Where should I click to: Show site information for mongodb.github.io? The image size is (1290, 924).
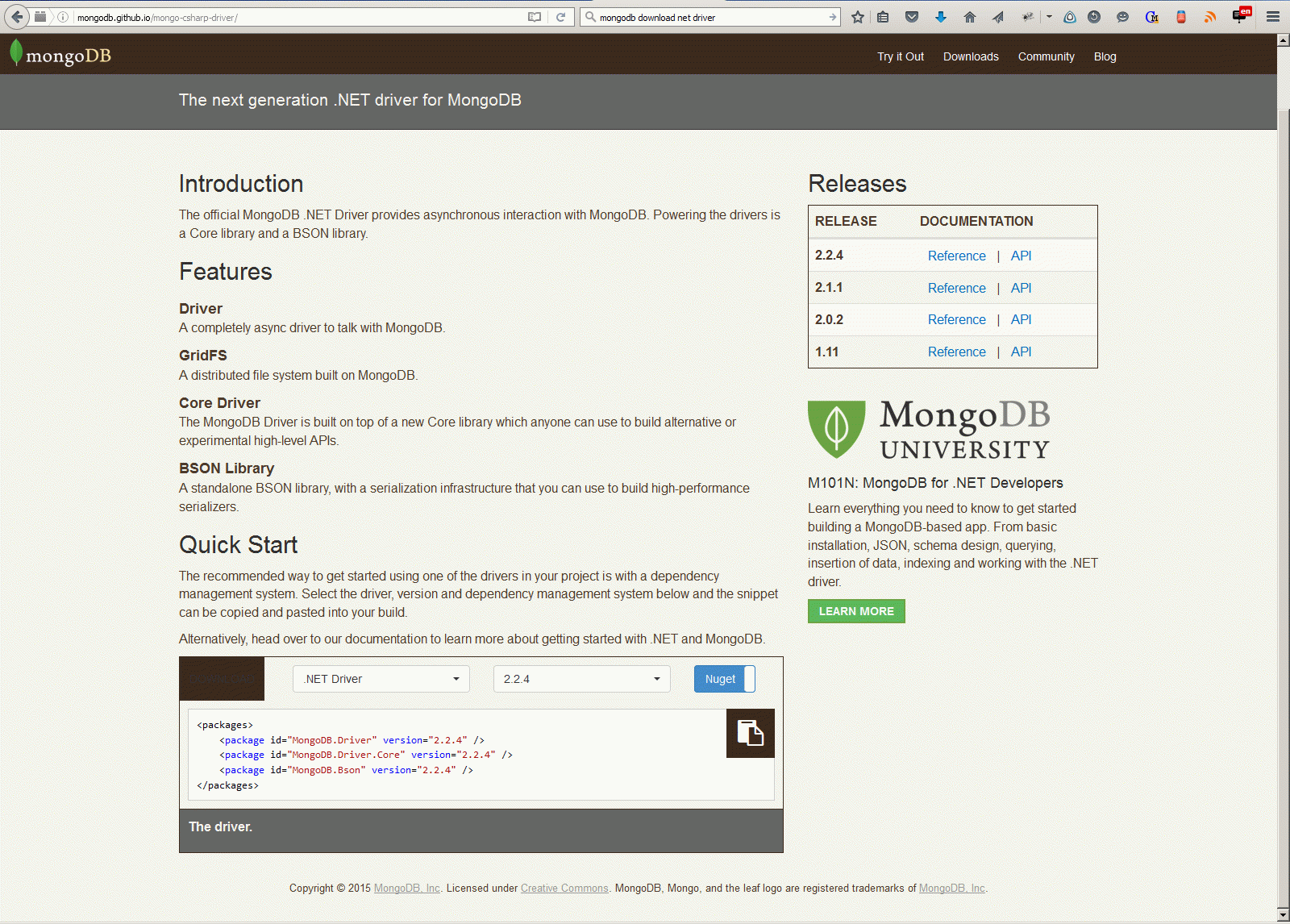coord(63,17)
